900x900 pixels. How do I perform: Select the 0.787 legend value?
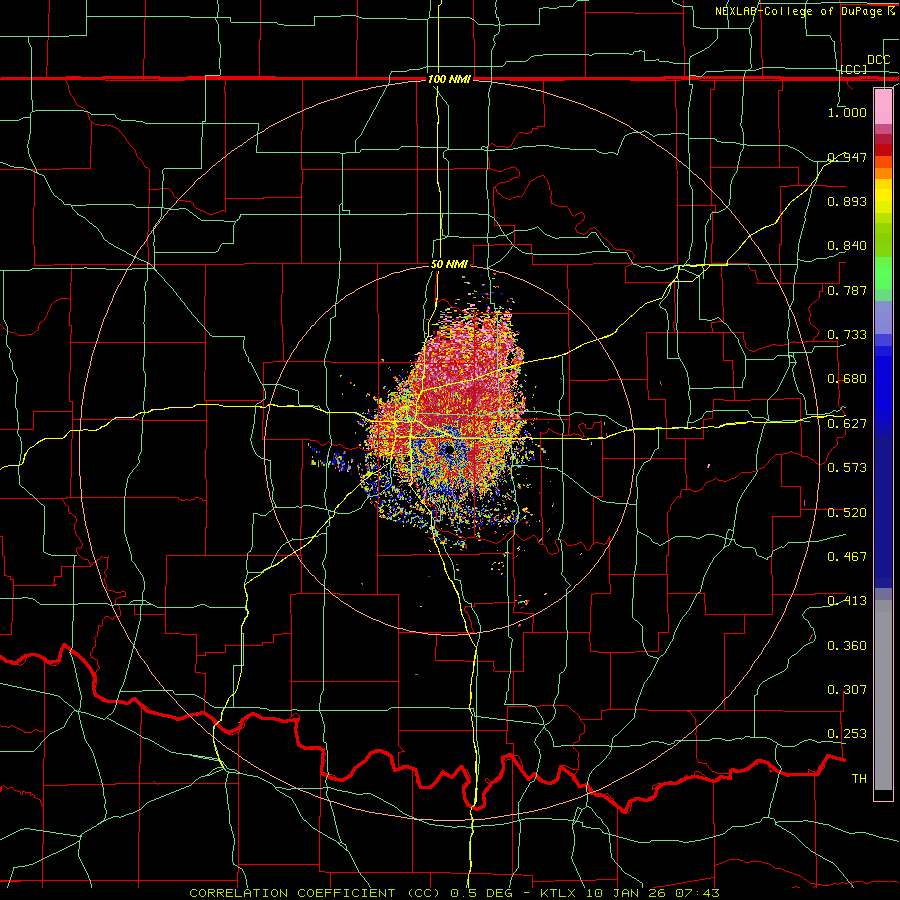[847, 290]
